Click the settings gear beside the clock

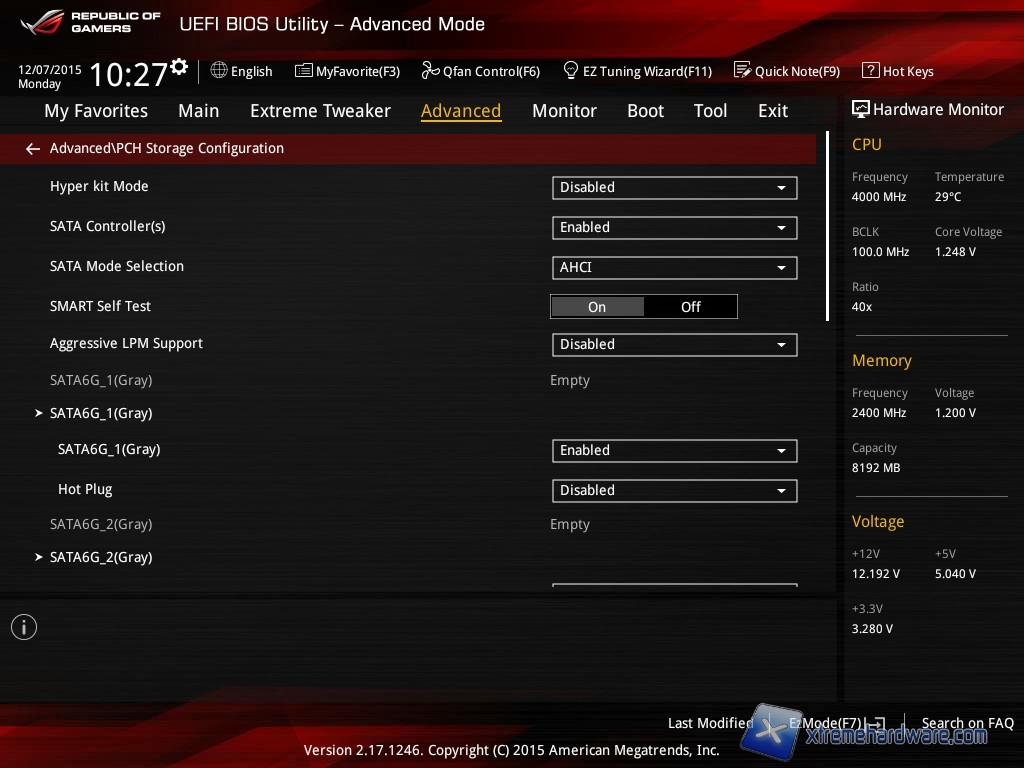(x=179, y=67)
